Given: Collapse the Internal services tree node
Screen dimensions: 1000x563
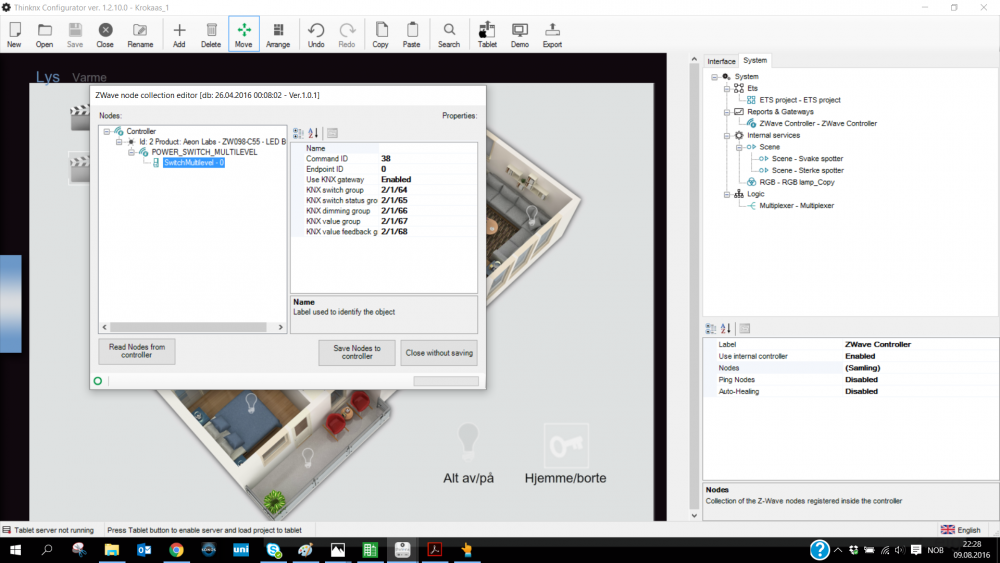Looking at the screenshot, I should pyautogui.click(x=728, y=135).
